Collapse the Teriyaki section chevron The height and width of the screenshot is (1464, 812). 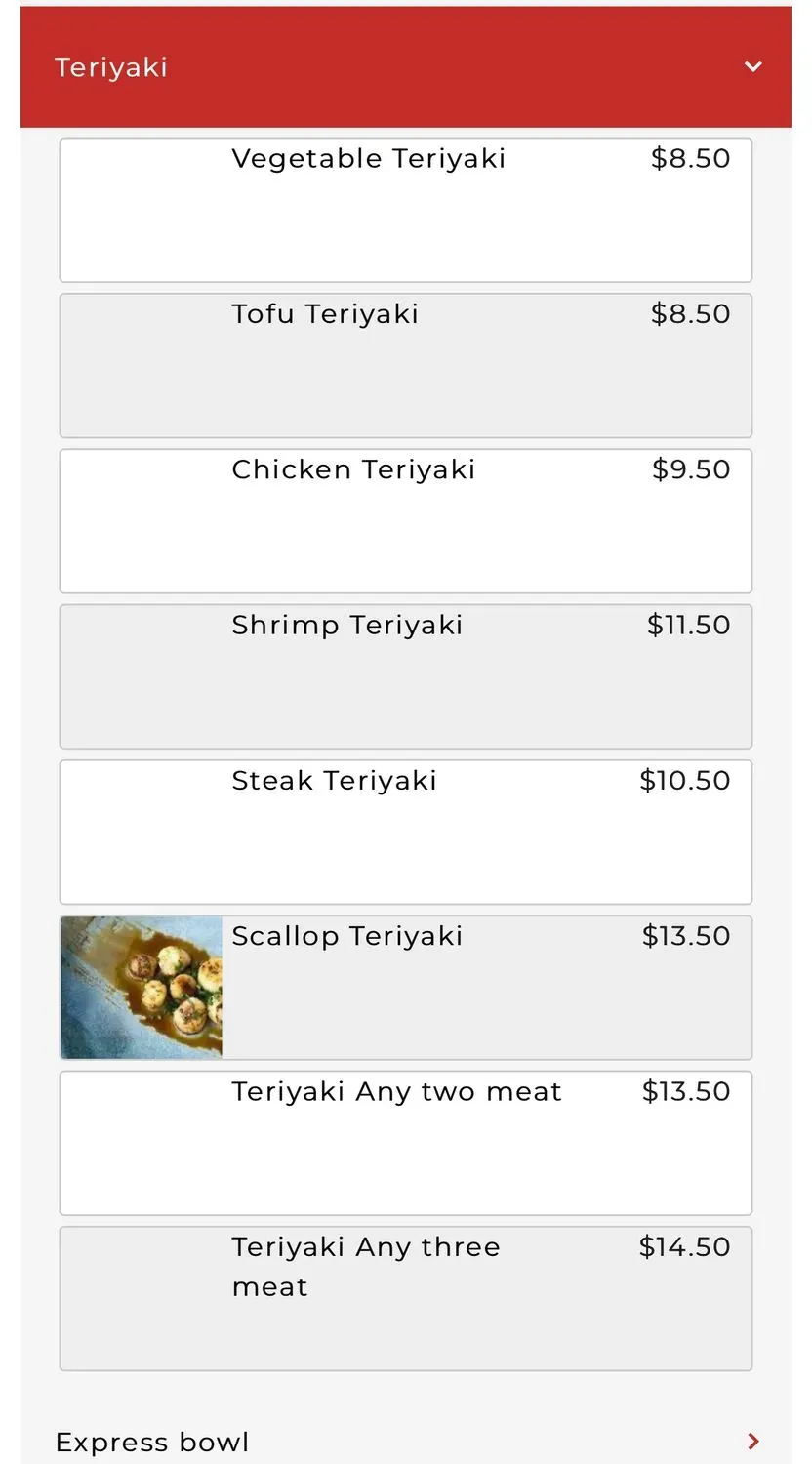752,66
